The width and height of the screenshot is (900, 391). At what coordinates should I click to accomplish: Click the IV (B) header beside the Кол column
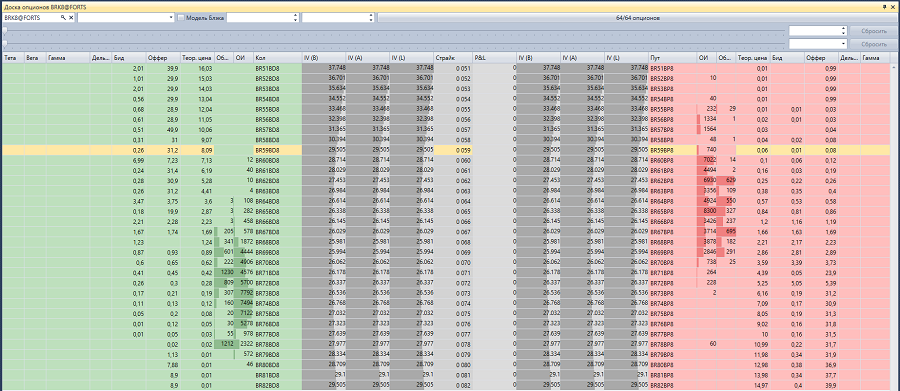(x=324, y=57)
